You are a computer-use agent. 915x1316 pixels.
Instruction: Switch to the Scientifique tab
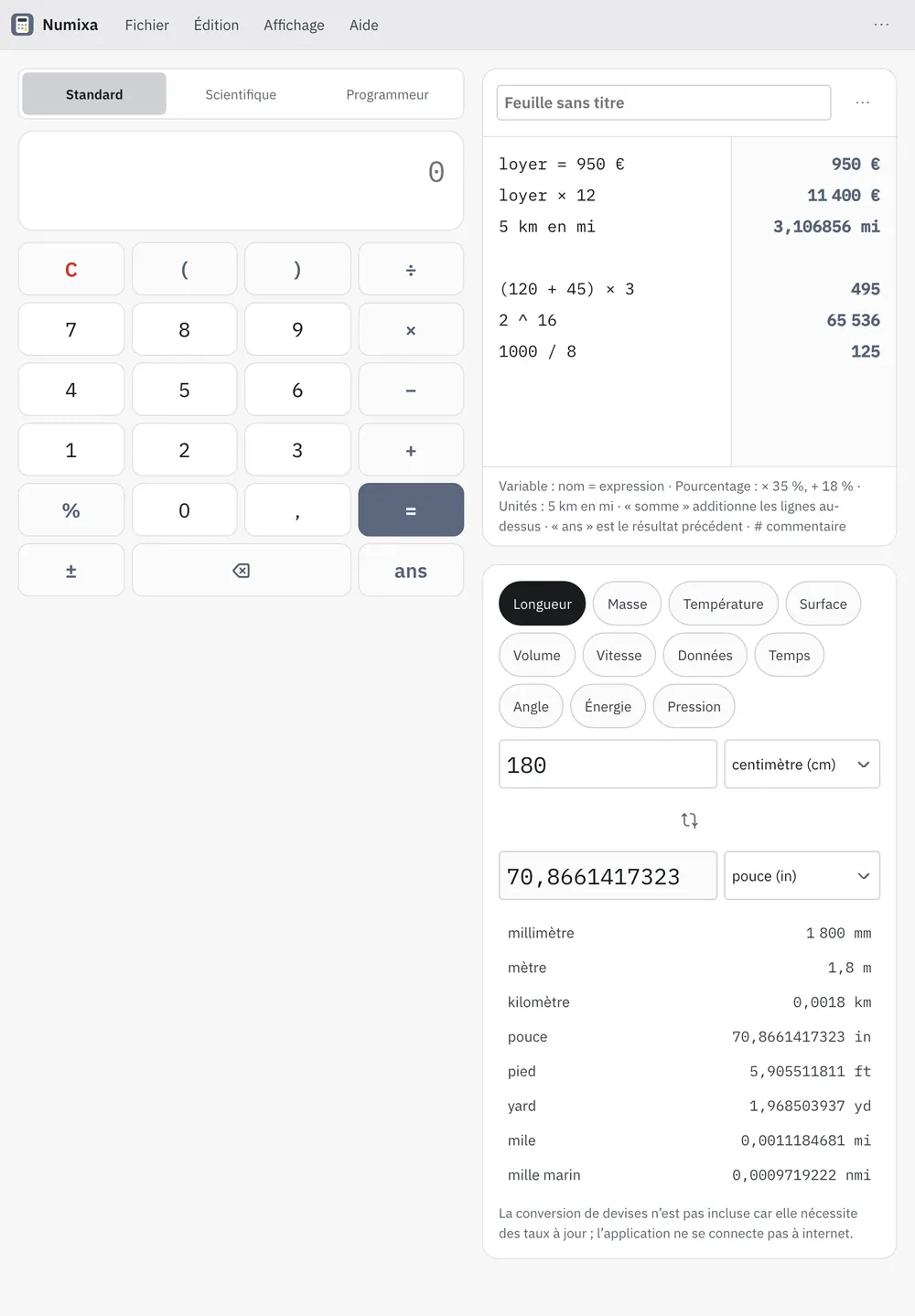tap(241, 94)
